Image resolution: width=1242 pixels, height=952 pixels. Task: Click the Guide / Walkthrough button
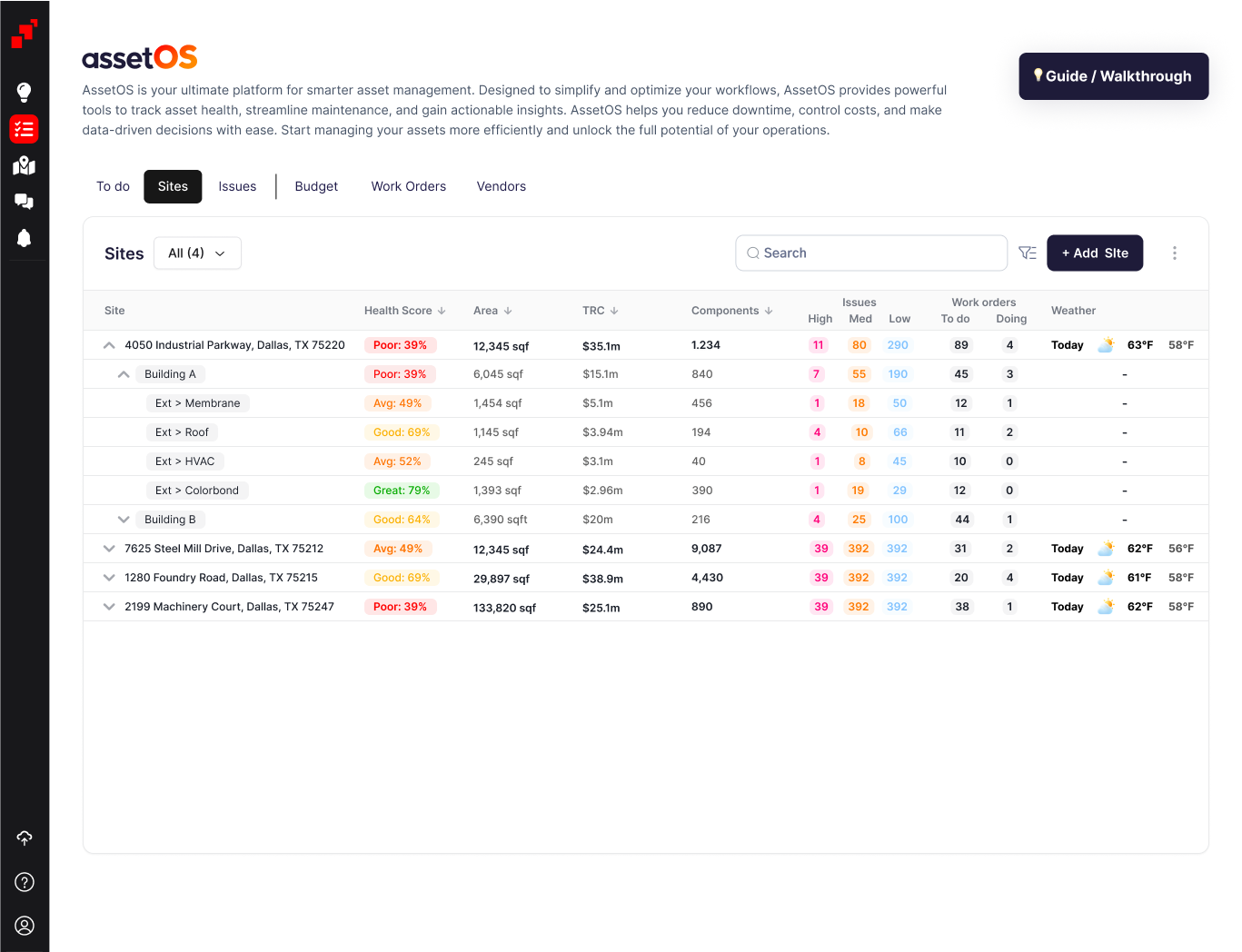point(1114,76)
